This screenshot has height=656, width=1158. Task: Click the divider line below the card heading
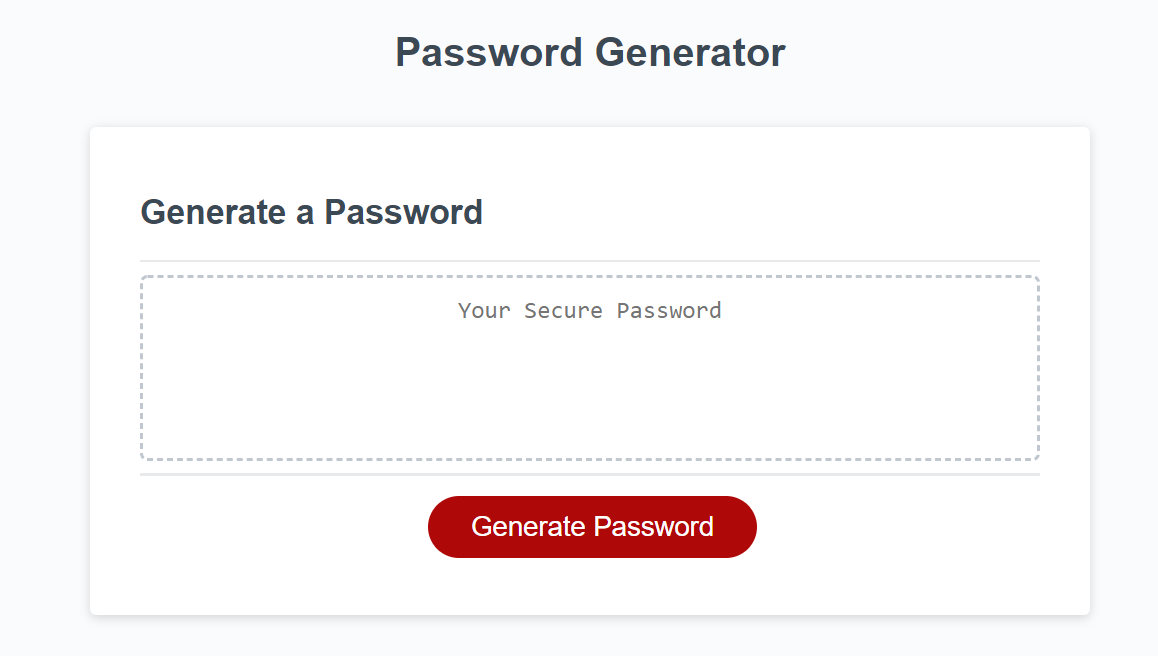[590, 261]
